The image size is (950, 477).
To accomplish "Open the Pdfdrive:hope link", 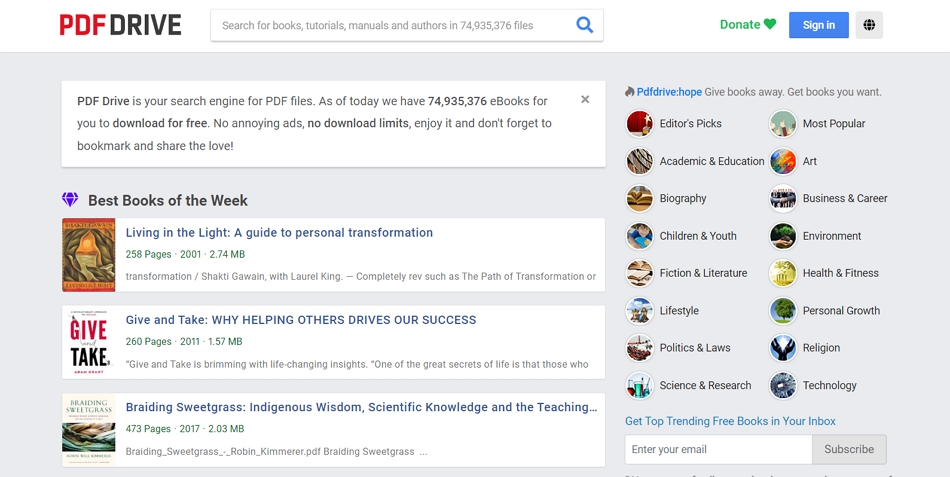I will point(669,92).
